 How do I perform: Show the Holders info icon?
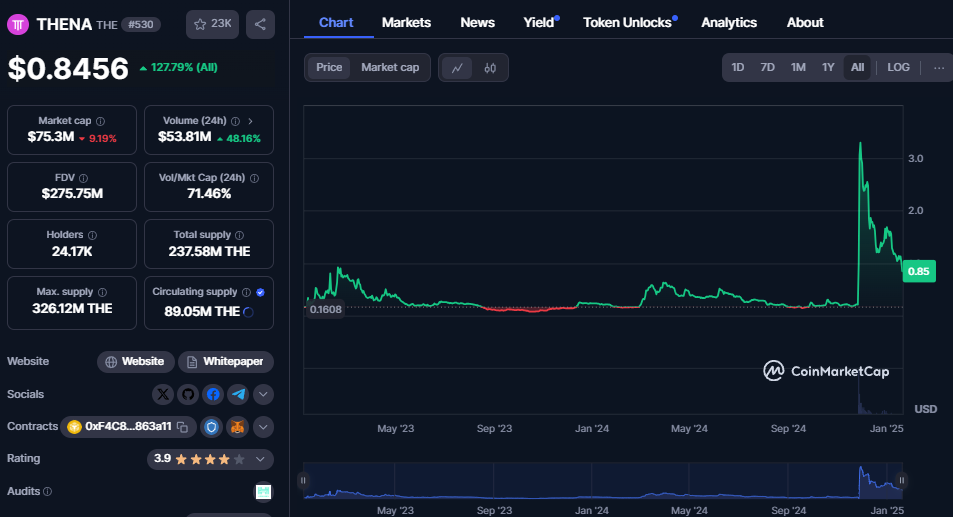(x=92, y=235)
